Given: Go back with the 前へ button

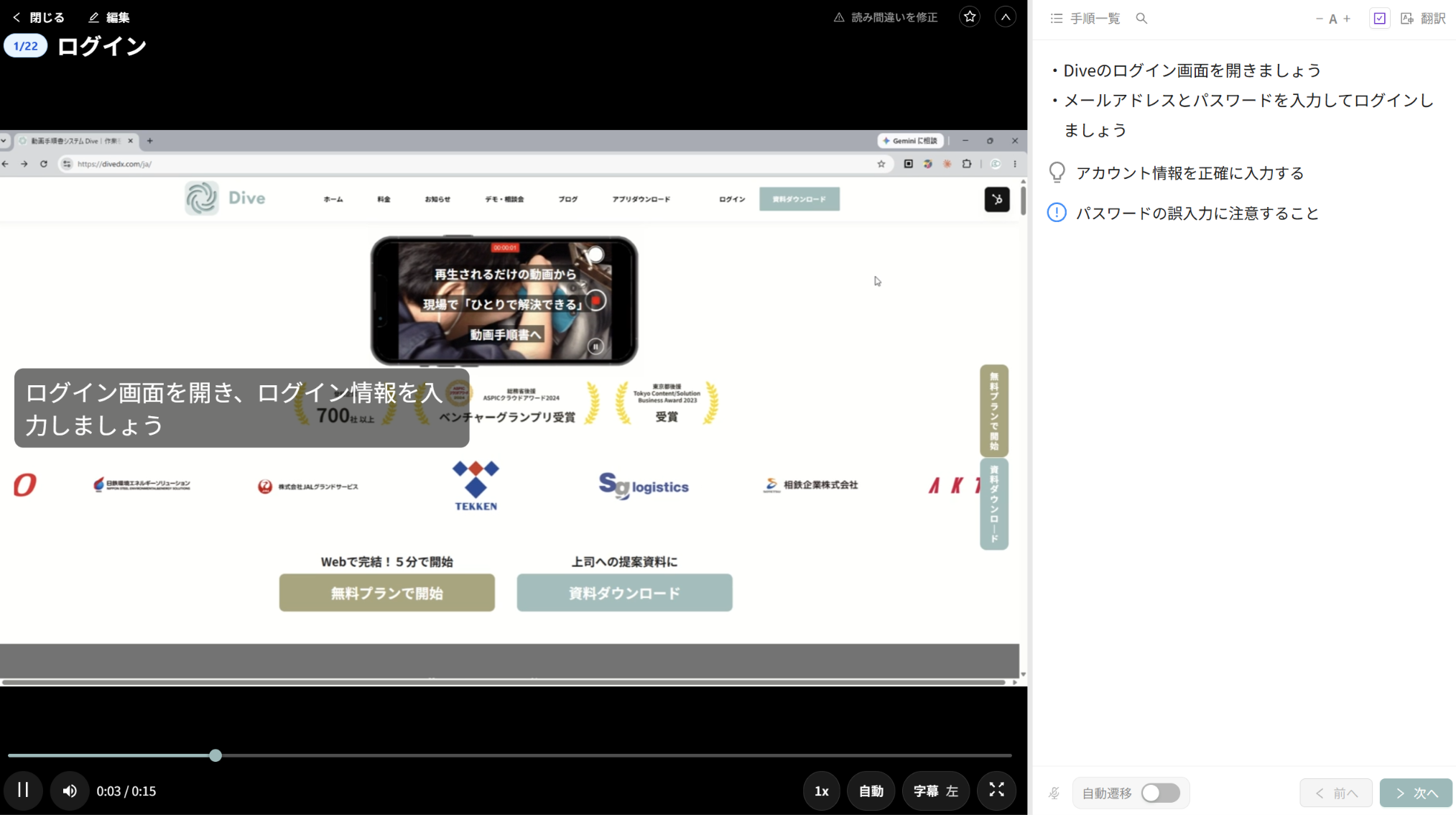Looking at the screenshot, I should pyautogui.click(x=1336, y=793).
